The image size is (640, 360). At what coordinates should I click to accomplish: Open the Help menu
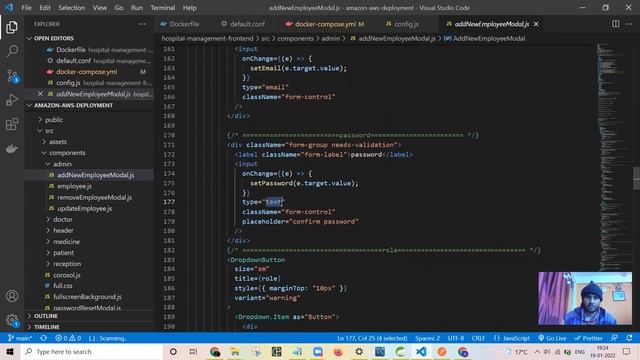click(189, 8)
